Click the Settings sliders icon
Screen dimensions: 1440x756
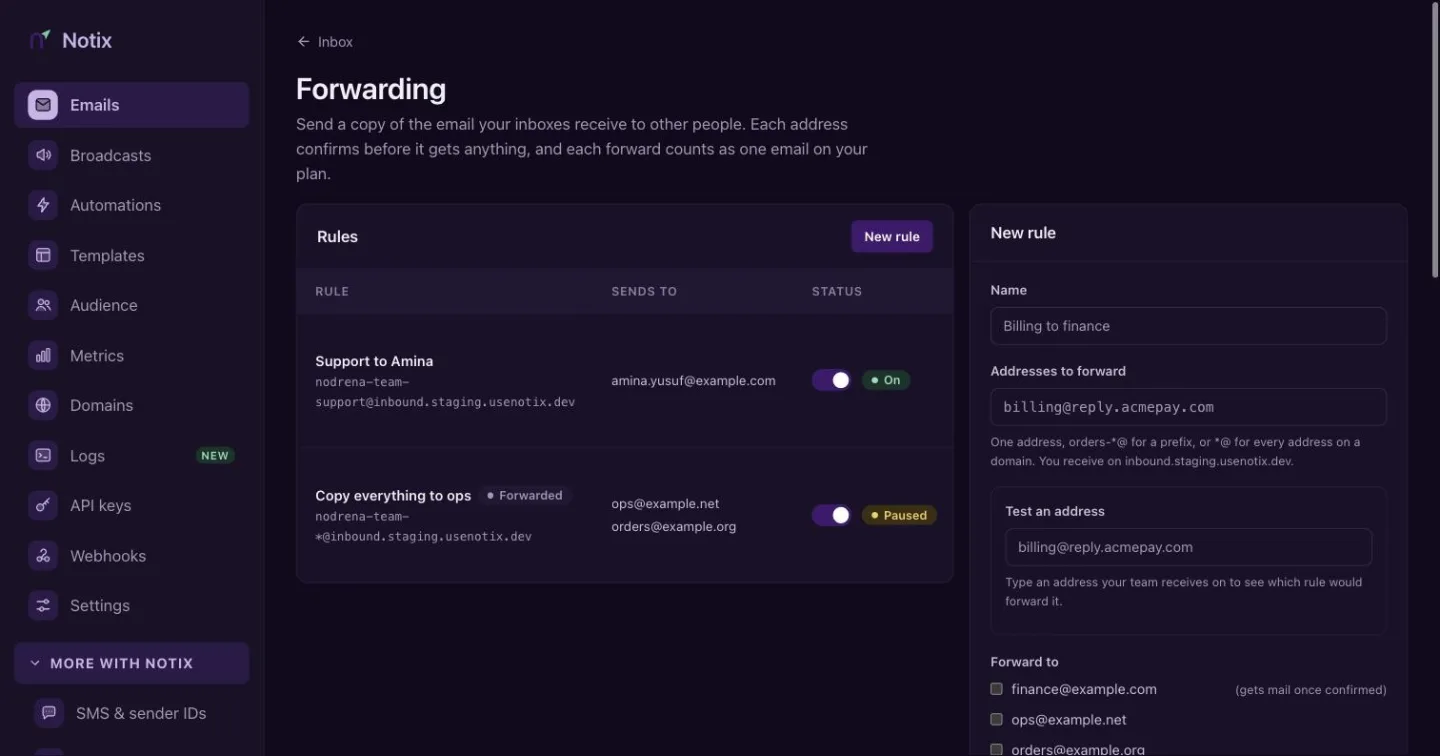pos(43,605)
